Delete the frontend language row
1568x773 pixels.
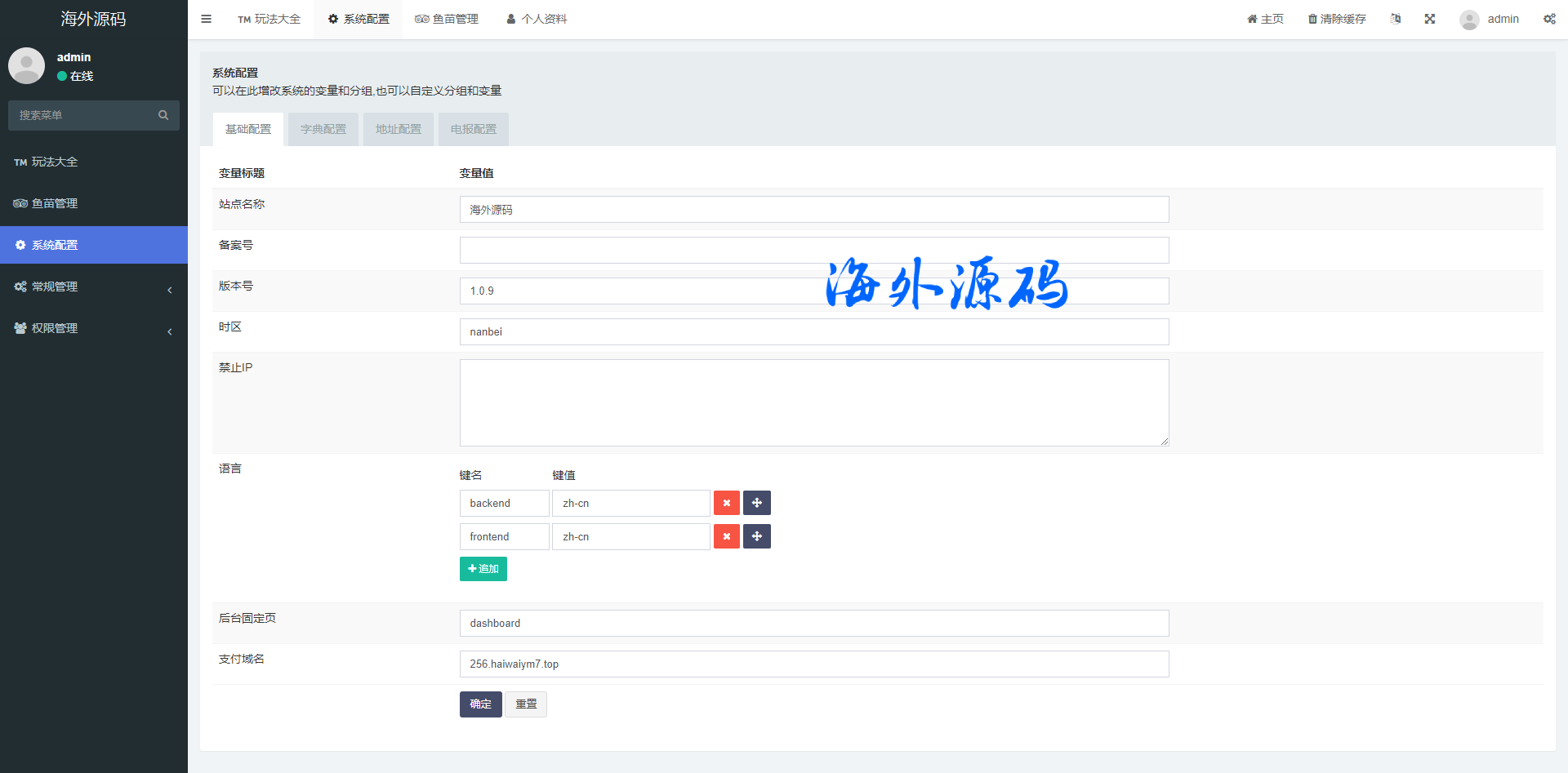pos(726,536)
